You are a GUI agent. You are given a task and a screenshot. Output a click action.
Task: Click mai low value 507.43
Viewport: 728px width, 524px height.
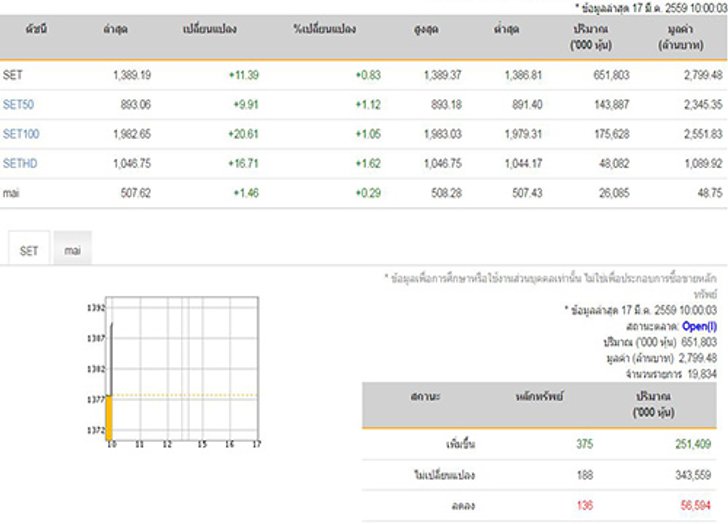(527, 193)
